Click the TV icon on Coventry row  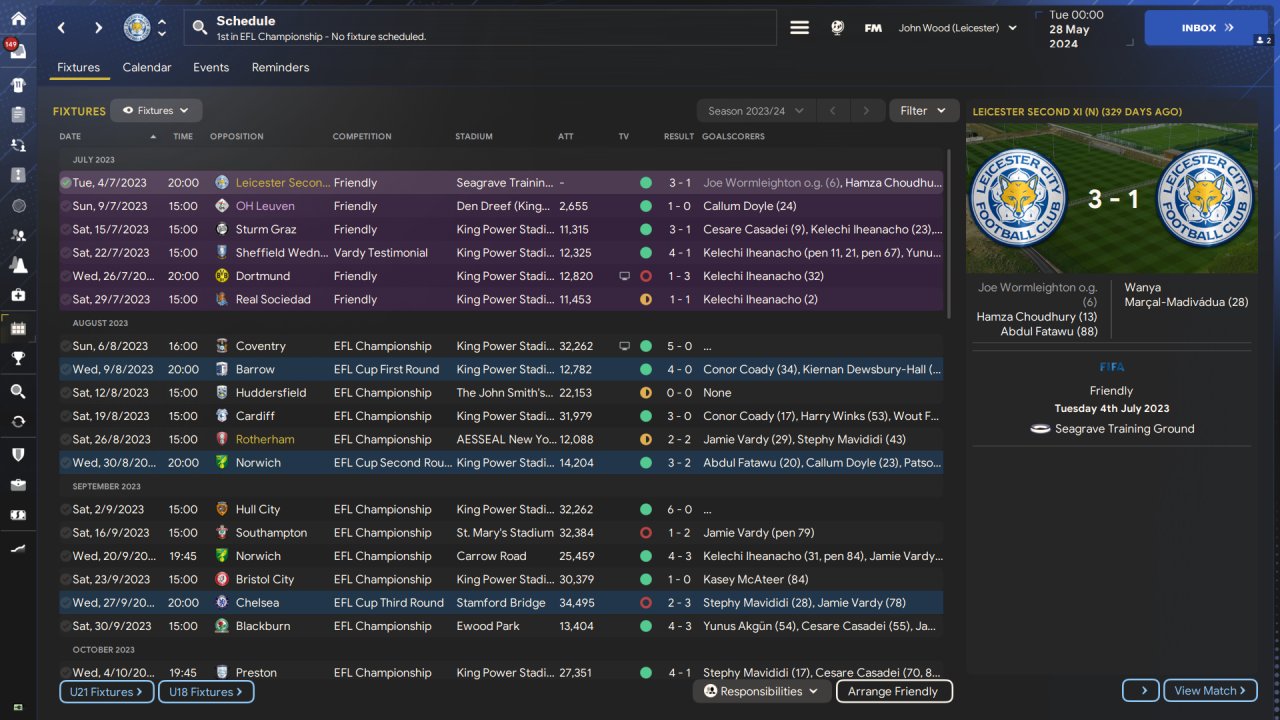coord(625,346)
